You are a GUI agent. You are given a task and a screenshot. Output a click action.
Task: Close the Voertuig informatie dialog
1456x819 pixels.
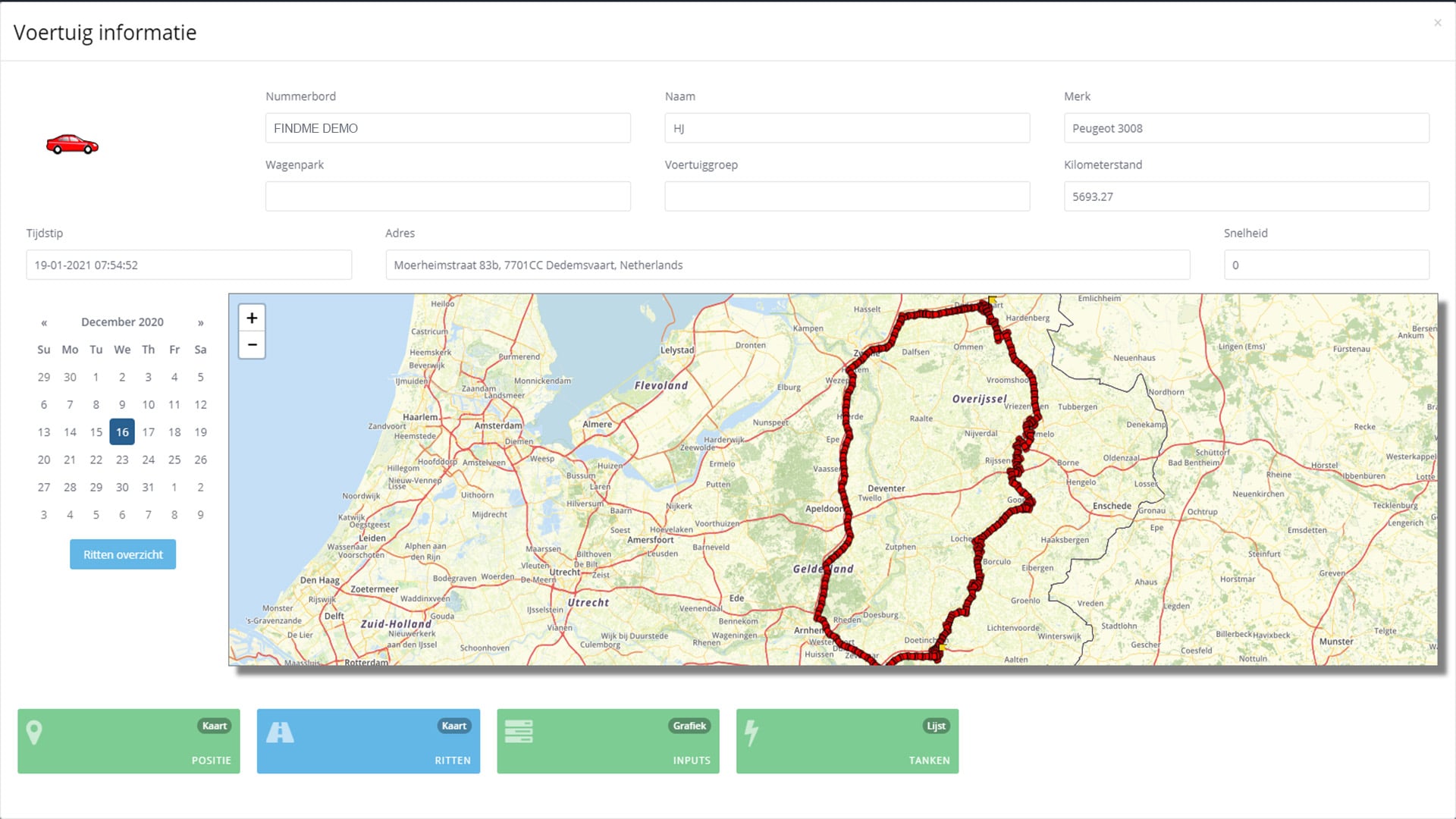1437,23
